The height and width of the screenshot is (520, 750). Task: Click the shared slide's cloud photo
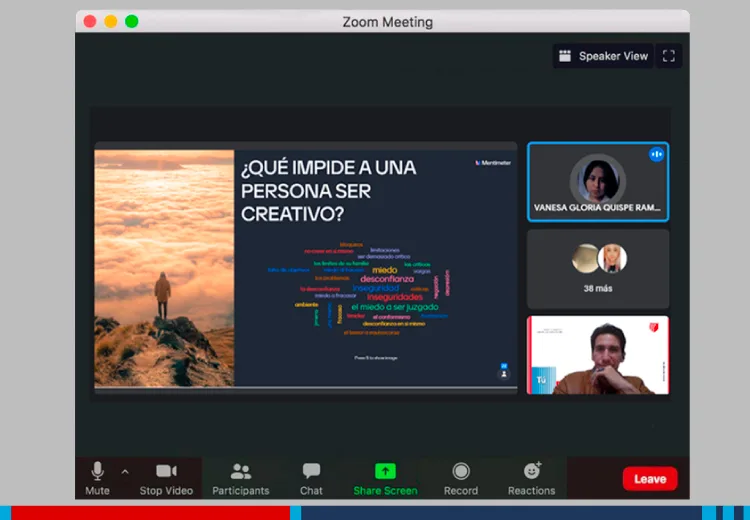coord(164,268)
